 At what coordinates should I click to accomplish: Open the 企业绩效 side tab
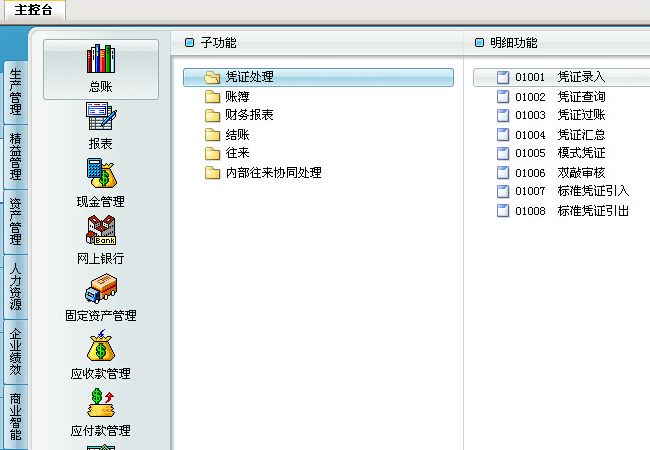[16, 352]
